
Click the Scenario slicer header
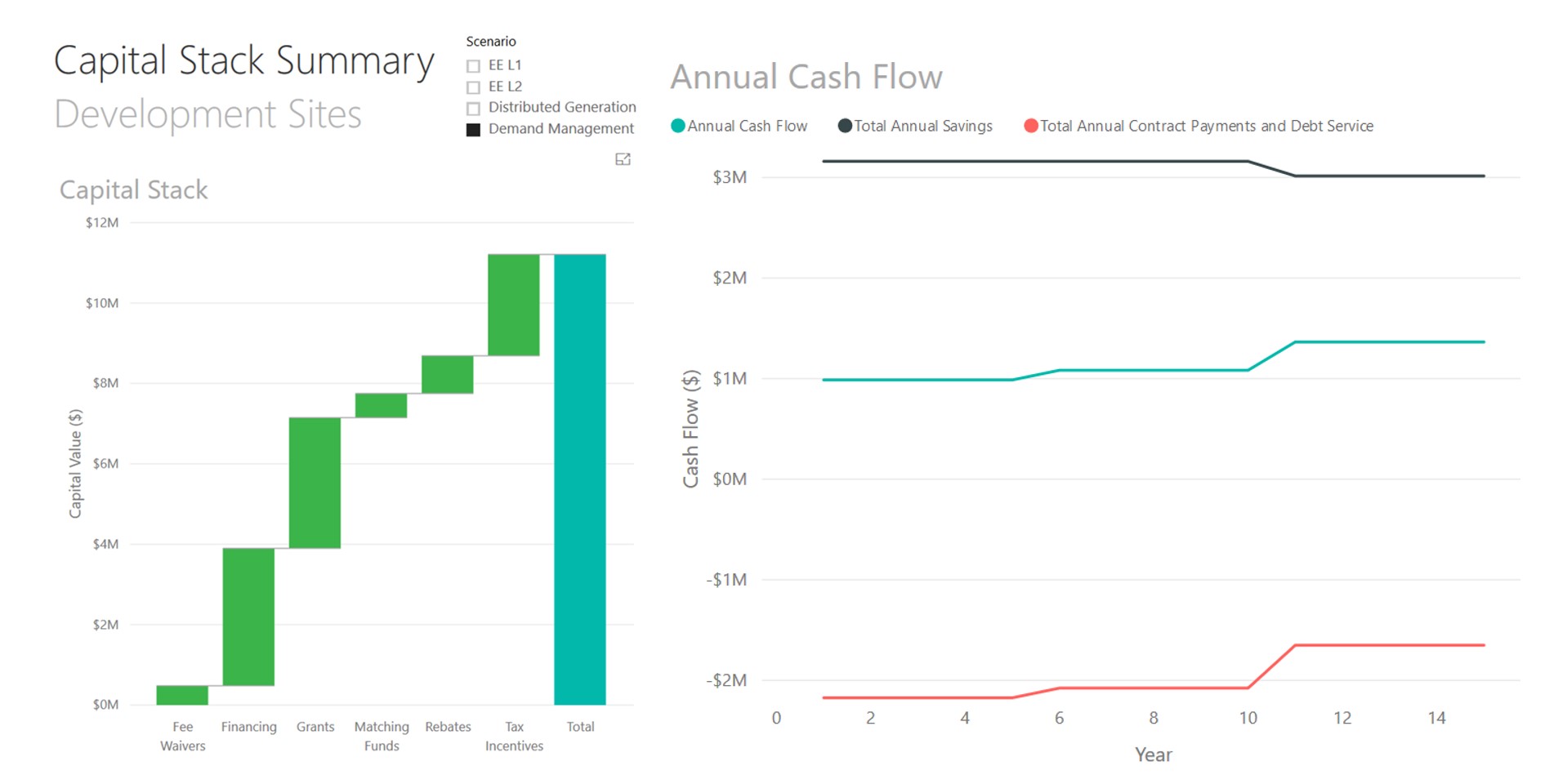pyautogui.click(x=490, y=41)
